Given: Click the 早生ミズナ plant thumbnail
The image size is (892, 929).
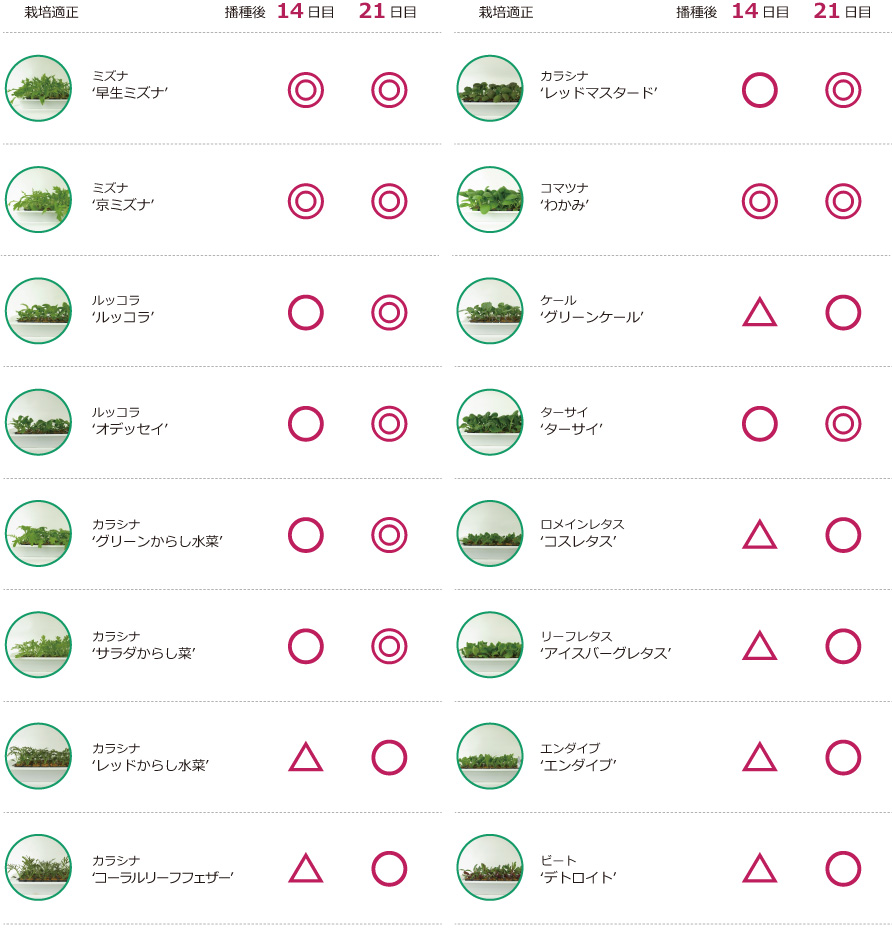Looking at the screenshot, I should [38, 88].
